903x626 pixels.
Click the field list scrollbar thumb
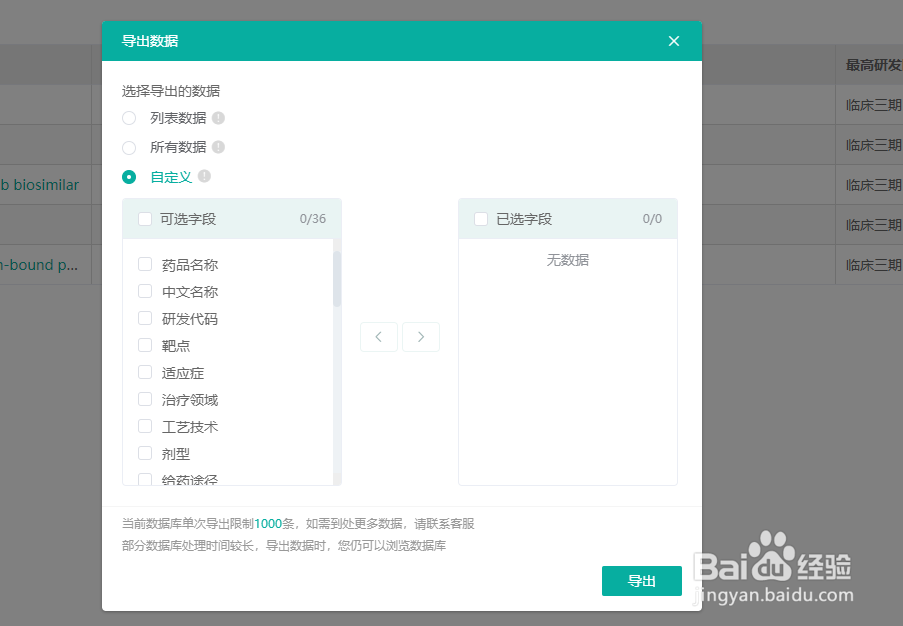tap(337, 279)
